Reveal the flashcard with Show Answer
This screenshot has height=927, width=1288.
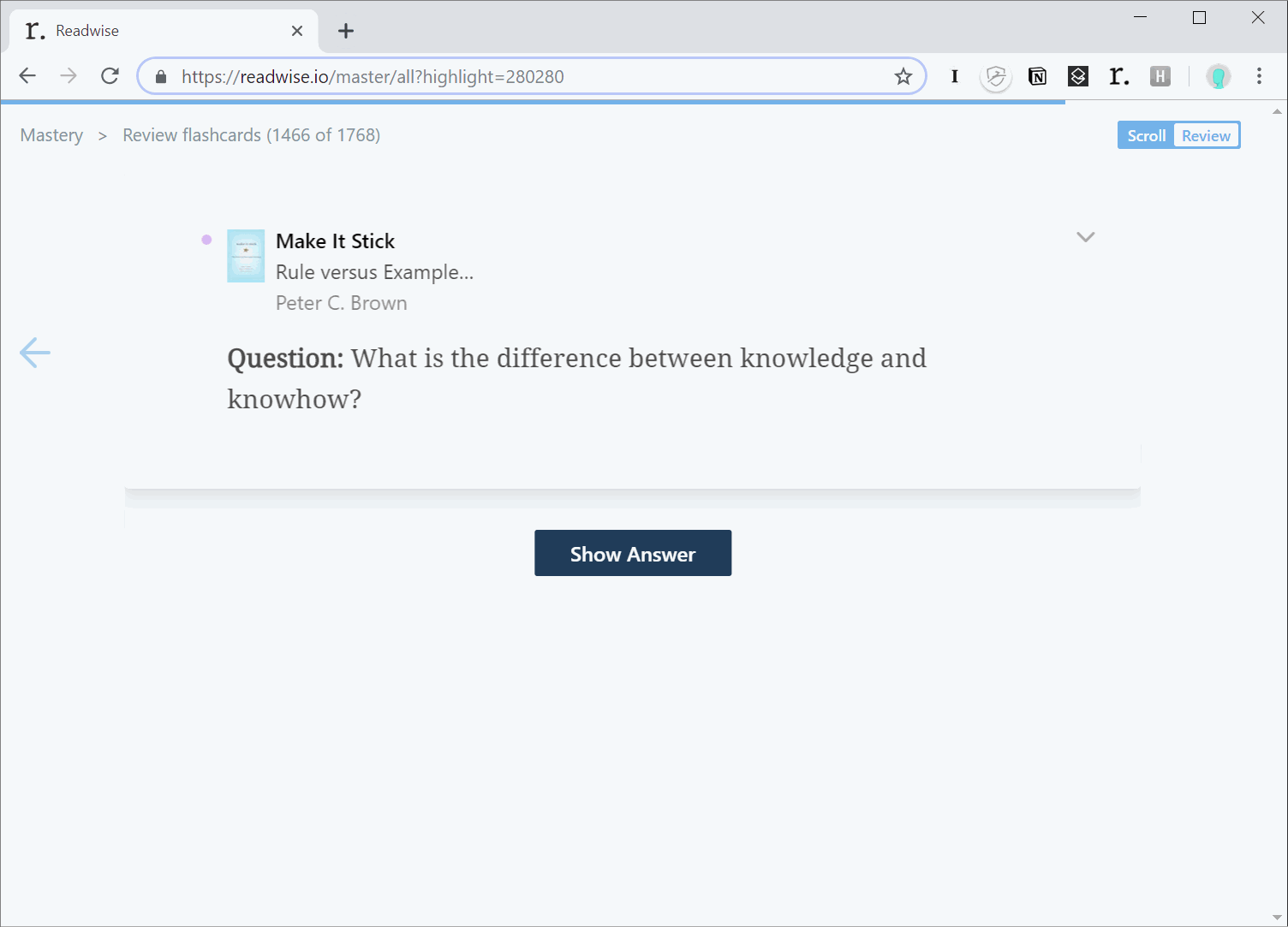(x=633, y=553)
